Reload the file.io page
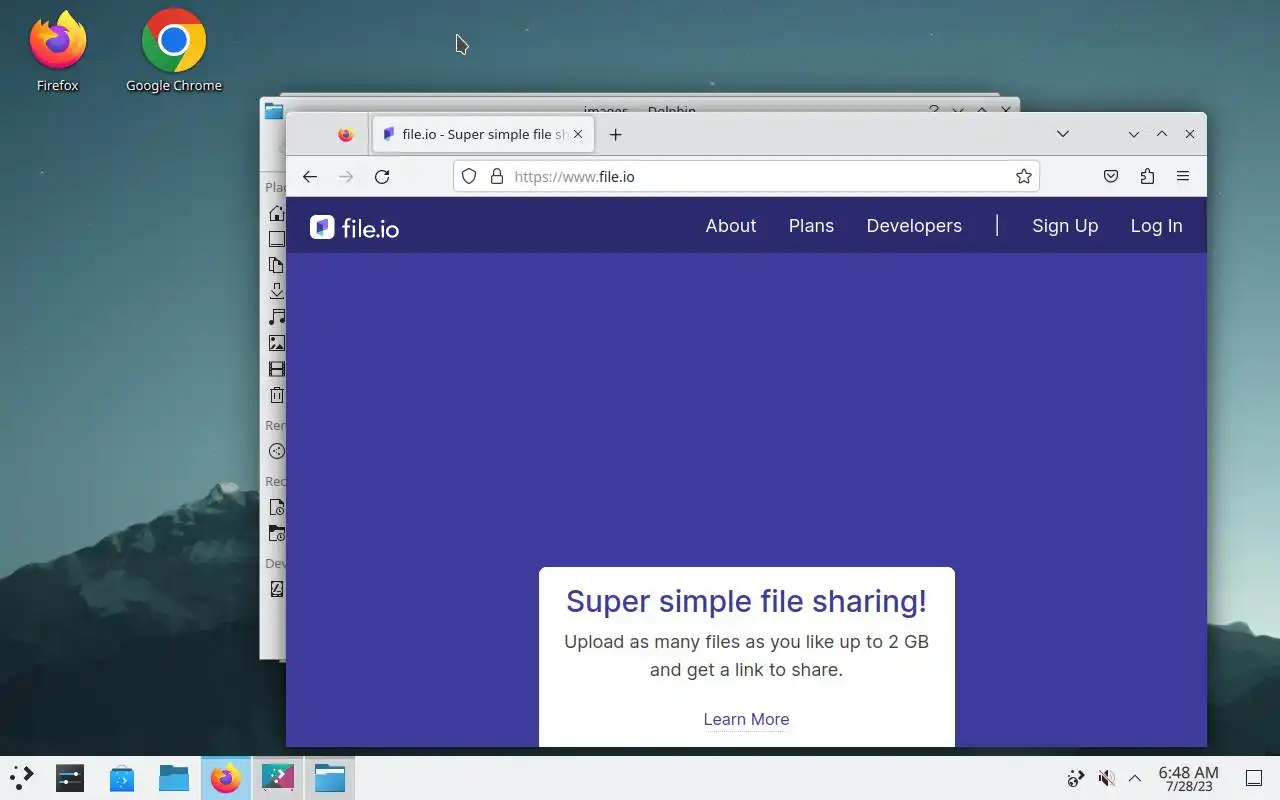Screen dimensions: 1280x800 (x=382, y=177)
